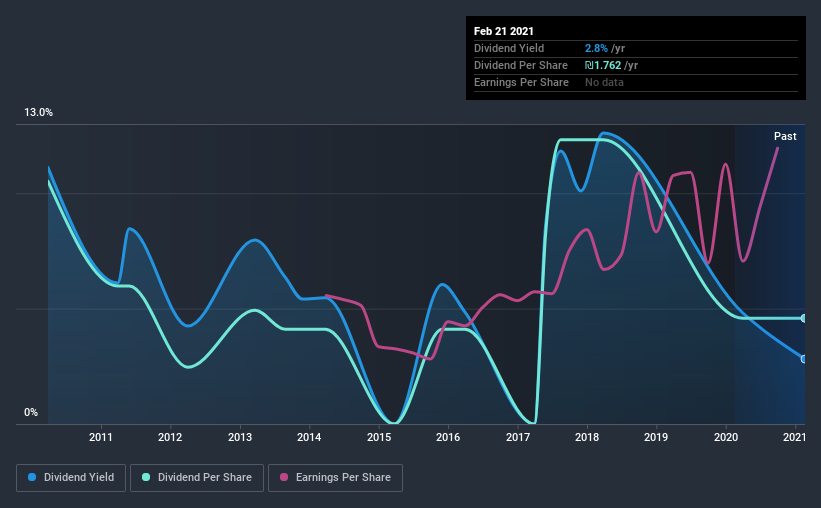Select the Dividend Per Share end-point marker
The image size is (821, 508).
click(803, 318)
